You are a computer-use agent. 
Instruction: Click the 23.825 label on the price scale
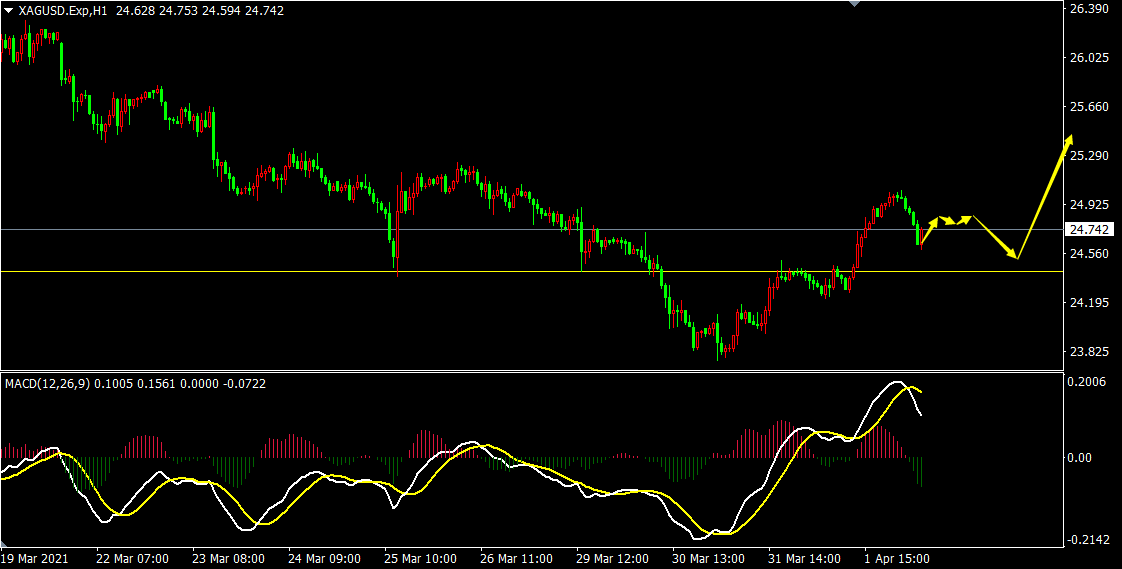pos(1089,352)
